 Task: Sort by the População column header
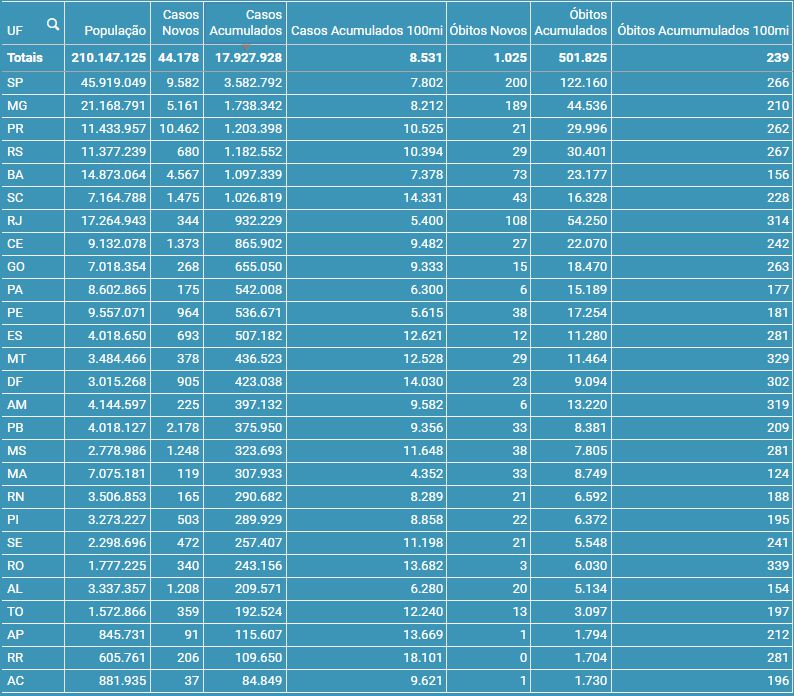[115, 31]
